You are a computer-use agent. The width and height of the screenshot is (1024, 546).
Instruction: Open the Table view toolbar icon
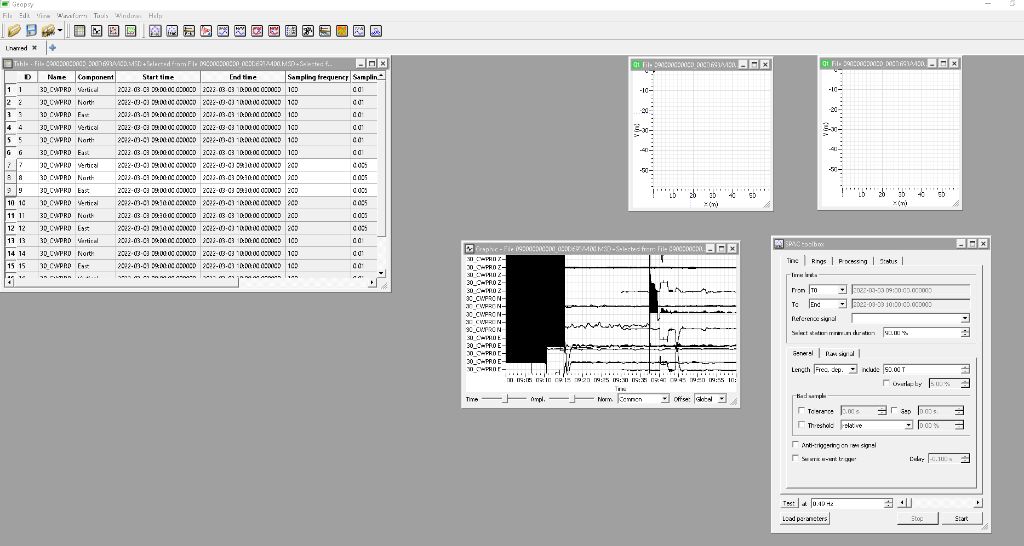coord(80,31)
